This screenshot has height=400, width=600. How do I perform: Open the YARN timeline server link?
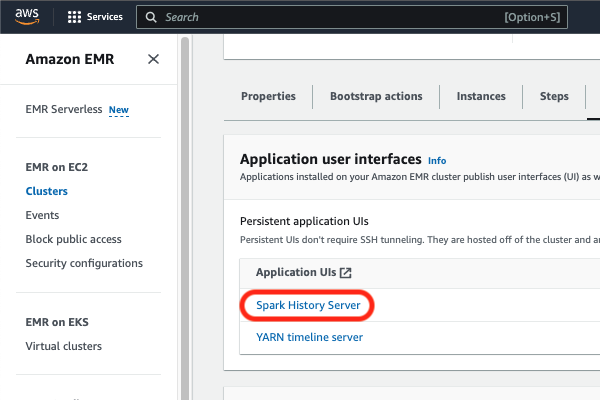point(309,337)
